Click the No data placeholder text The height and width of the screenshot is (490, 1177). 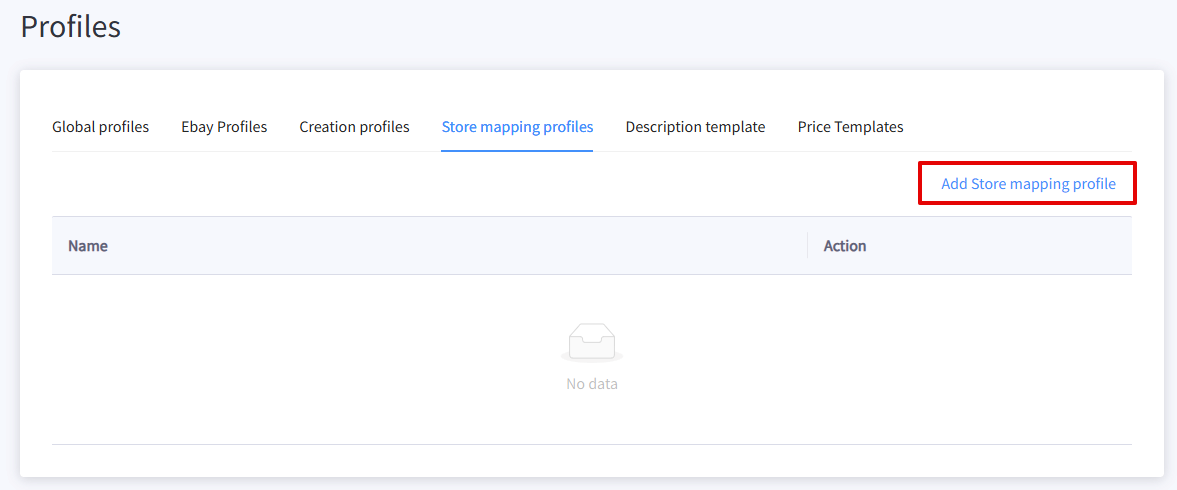point(592,384)
